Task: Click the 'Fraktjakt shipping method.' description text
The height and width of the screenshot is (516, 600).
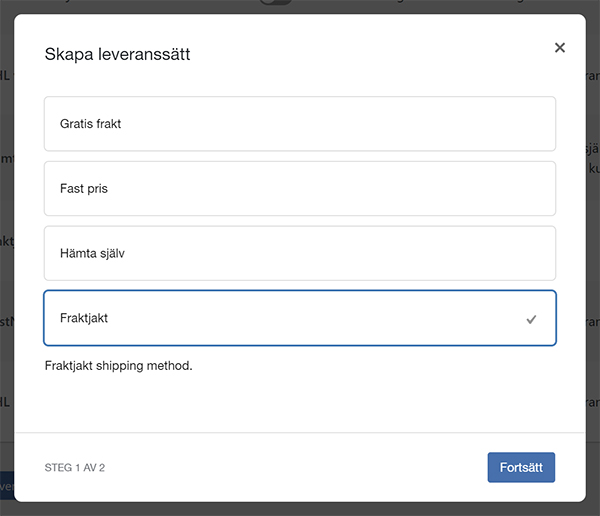Action: (118, 366)
